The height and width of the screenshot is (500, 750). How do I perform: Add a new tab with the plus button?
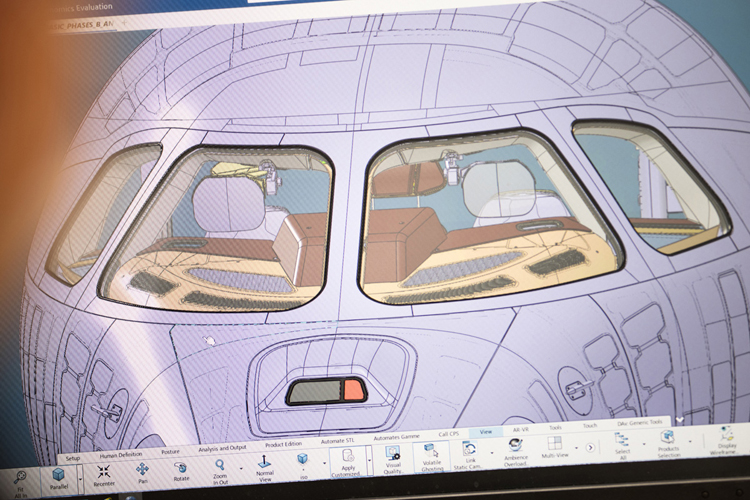[124, 22]
